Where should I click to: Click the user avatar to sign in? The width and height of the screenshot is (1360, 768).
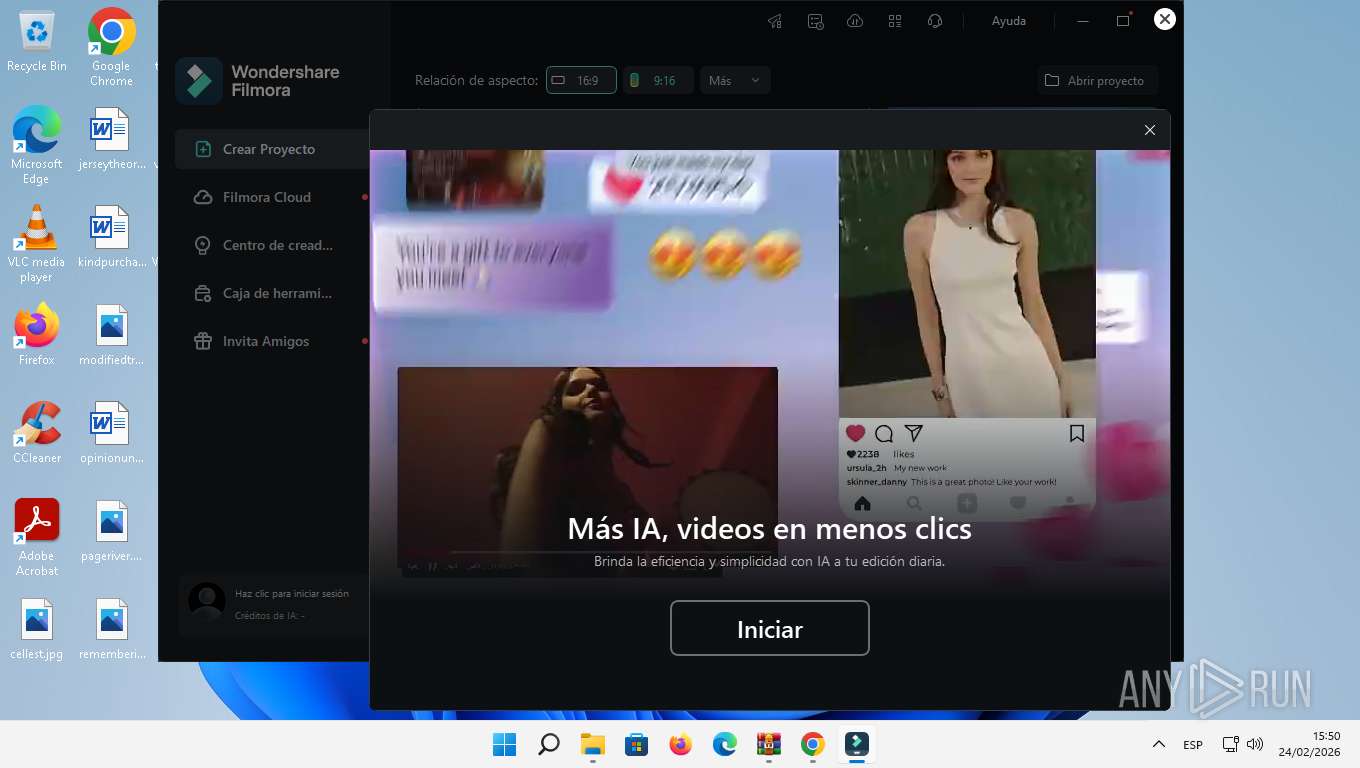[x=207, y=602]
